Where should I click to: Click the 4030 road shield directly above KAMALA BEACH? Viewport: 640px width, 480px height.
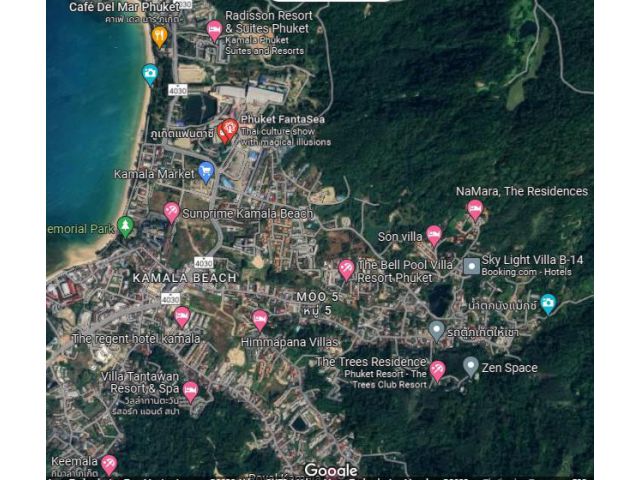pyautogui.click(x=203, y=263)
